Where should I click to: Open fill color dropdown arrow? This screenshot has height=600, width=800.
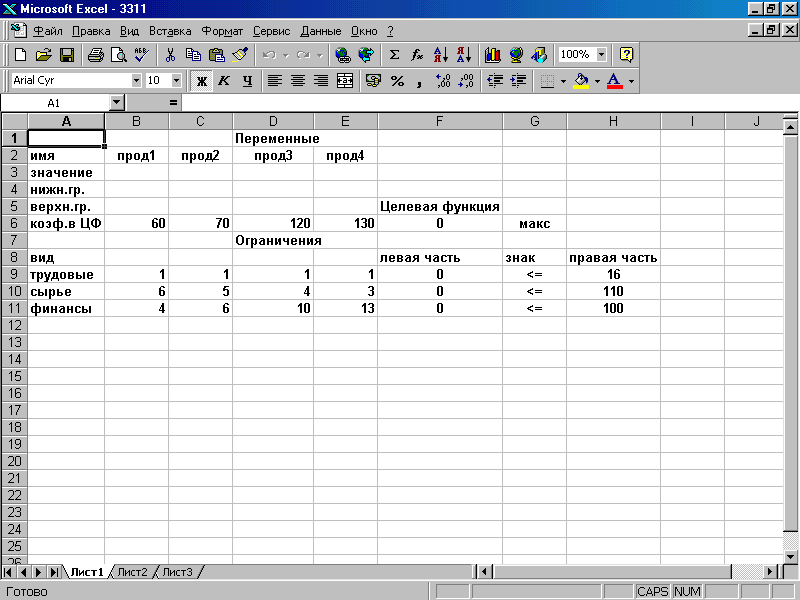point(597,81)
